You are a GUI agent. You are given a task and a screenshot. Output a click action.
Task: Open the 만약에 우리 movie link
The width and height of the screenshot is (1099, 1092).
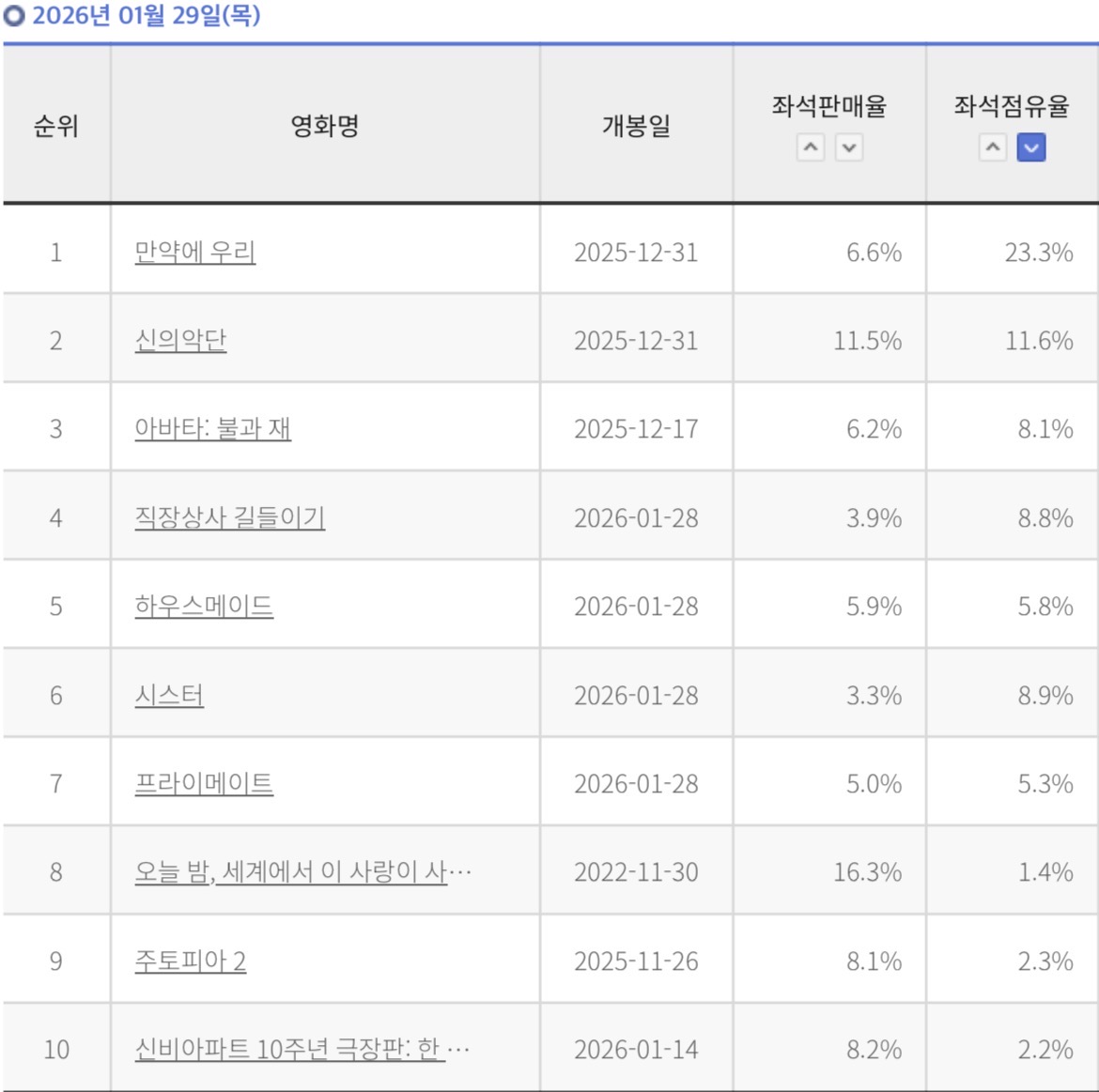194,253
